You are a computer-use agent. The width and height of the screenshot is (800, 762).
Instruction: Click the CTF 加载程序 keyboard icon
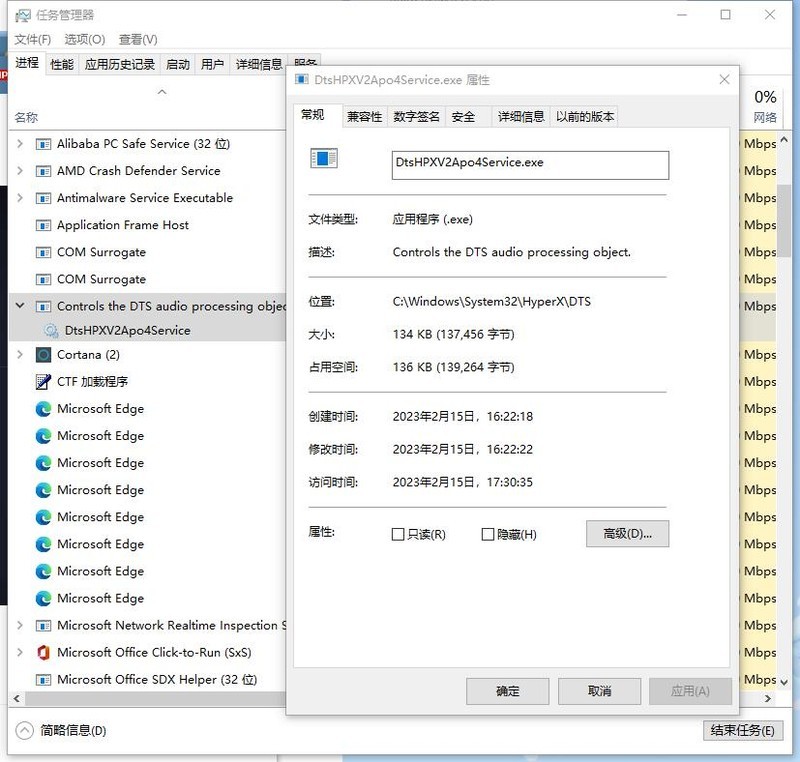pos(41,381)
